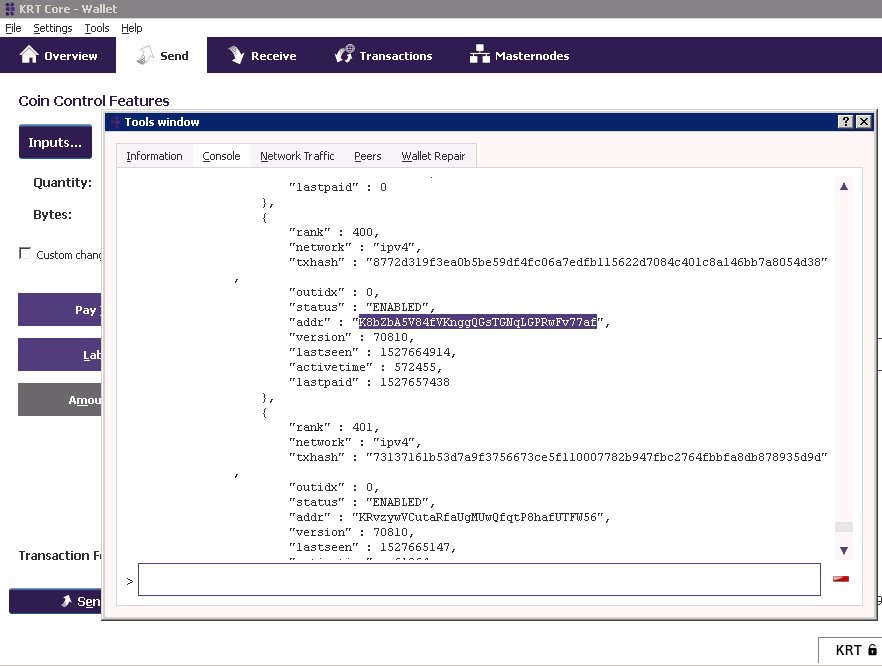Open the Settings menu
The height and width of the screenshot is (666, 882).
52,28
